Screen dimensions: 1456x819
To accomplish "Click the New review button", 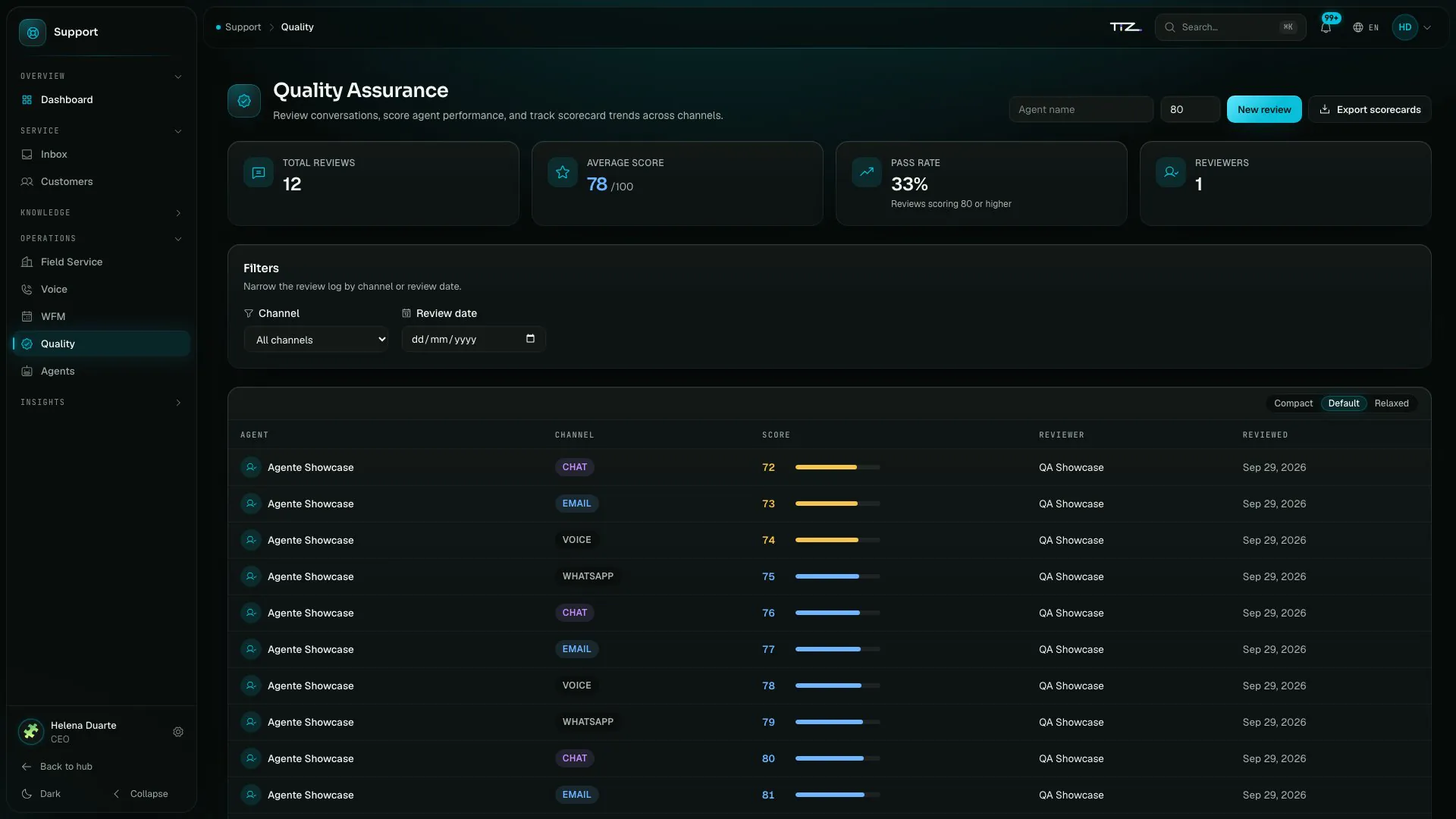I will click(x=1264, y=109).
